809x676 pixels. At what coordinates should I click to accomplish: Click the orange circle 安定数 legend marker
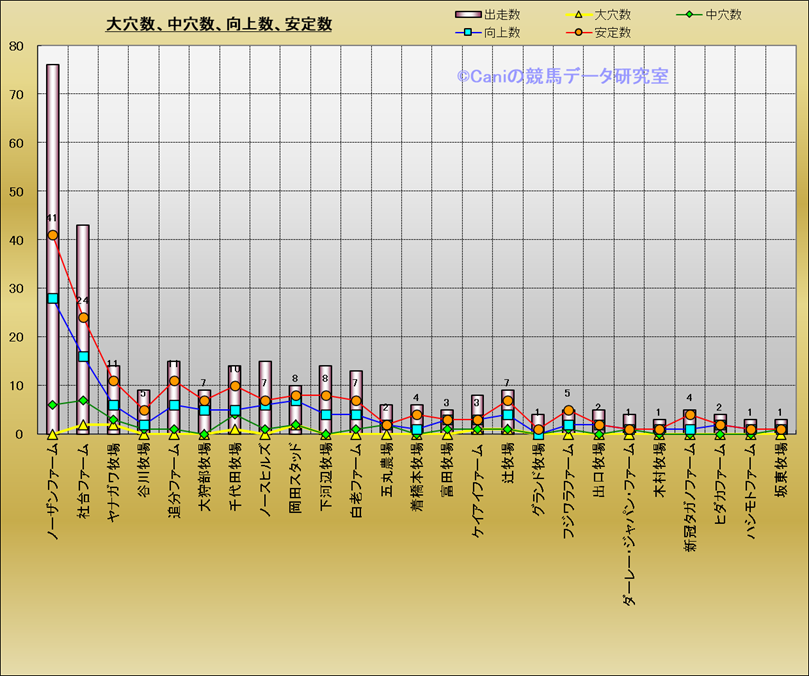point(578,33)
